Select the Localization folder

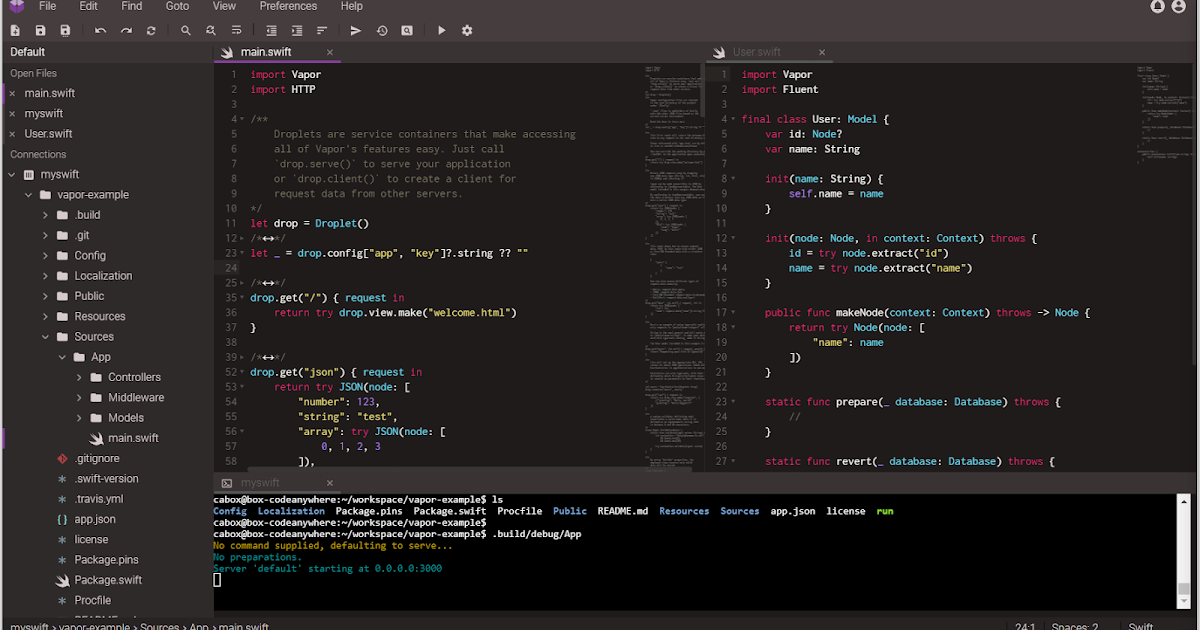coord(103,276)
